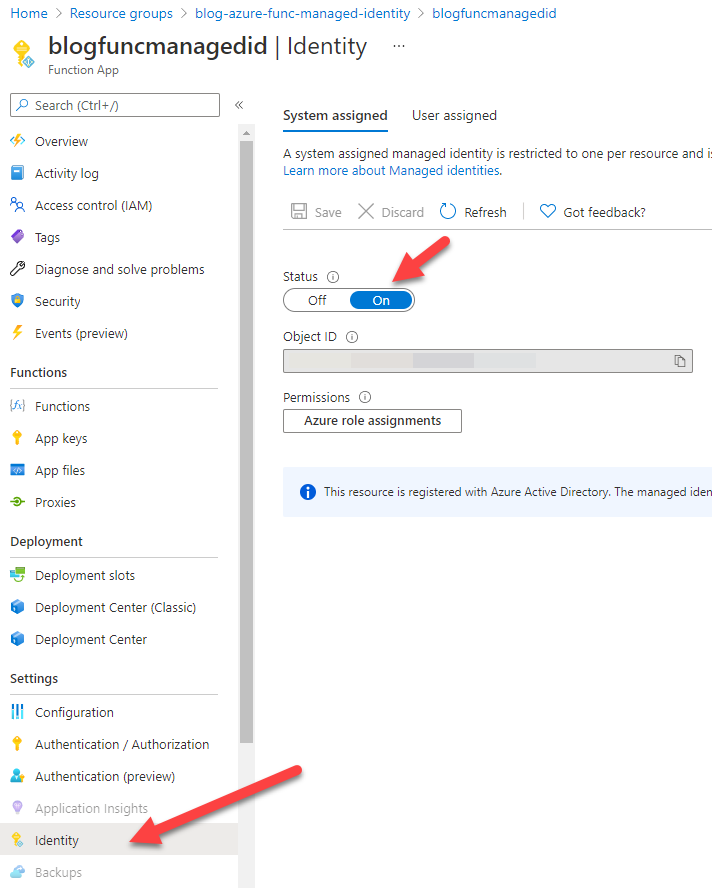This screenshot has width=712, height=888.
Task: Click the Authentication / Authorization key icon
Action: [x=18, y=744]
